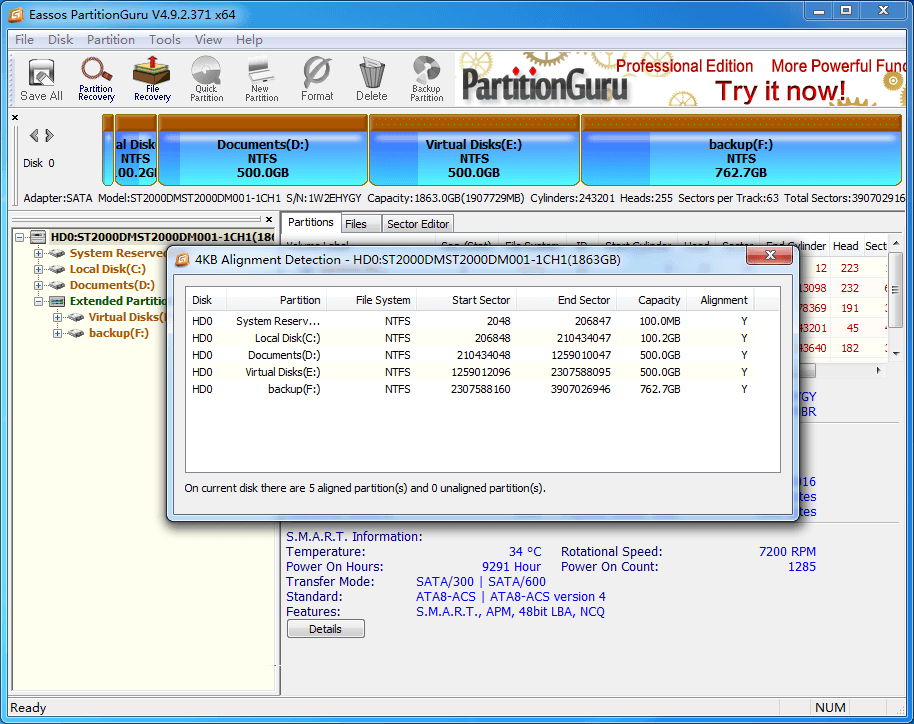
Task: Click scroll down arrow in partition list
Action: pyautogui.click(x=897, y=354)
